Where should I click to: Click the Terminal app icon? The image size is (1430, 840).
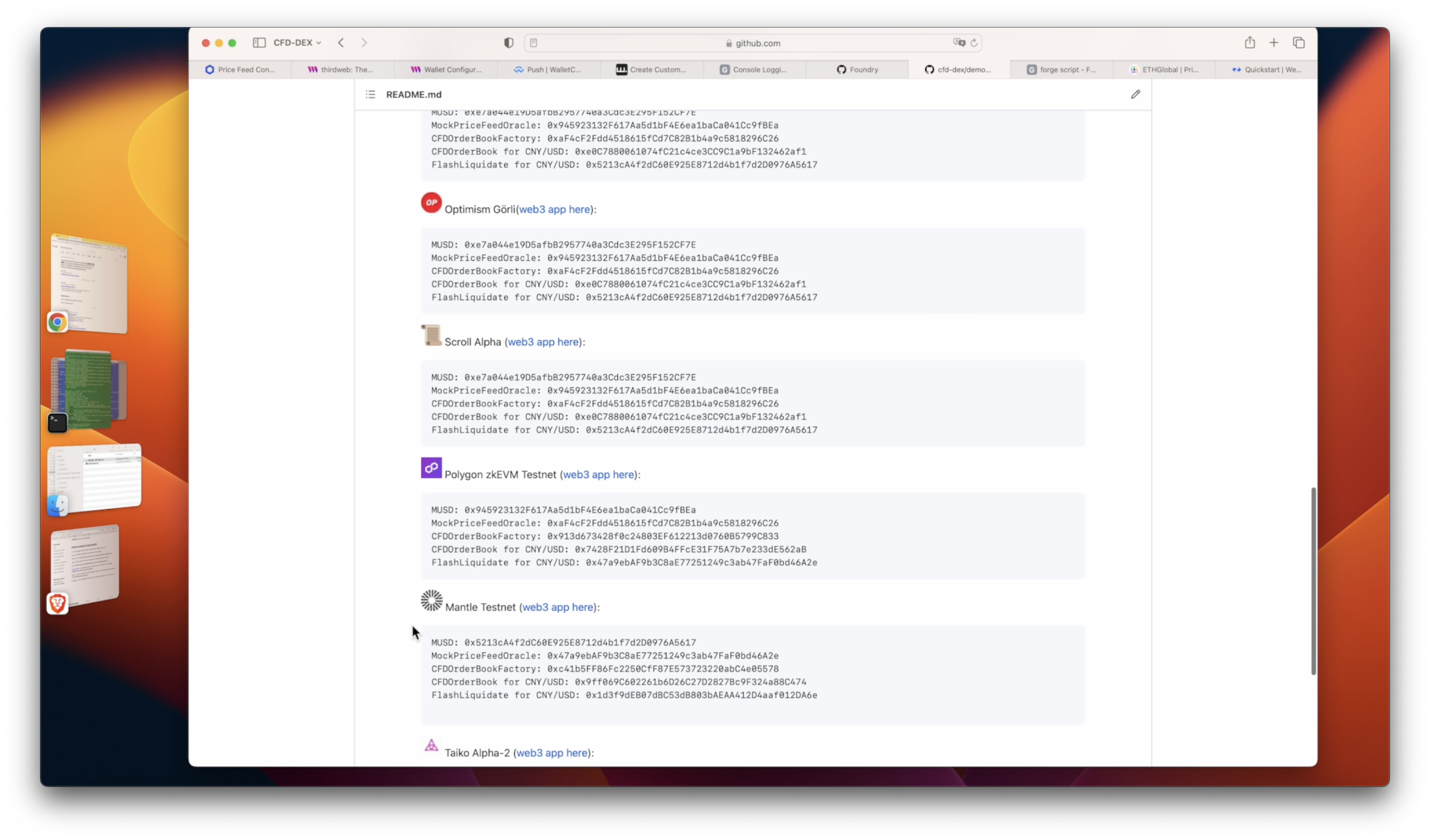pyautogui.click(x=57, y=422)
